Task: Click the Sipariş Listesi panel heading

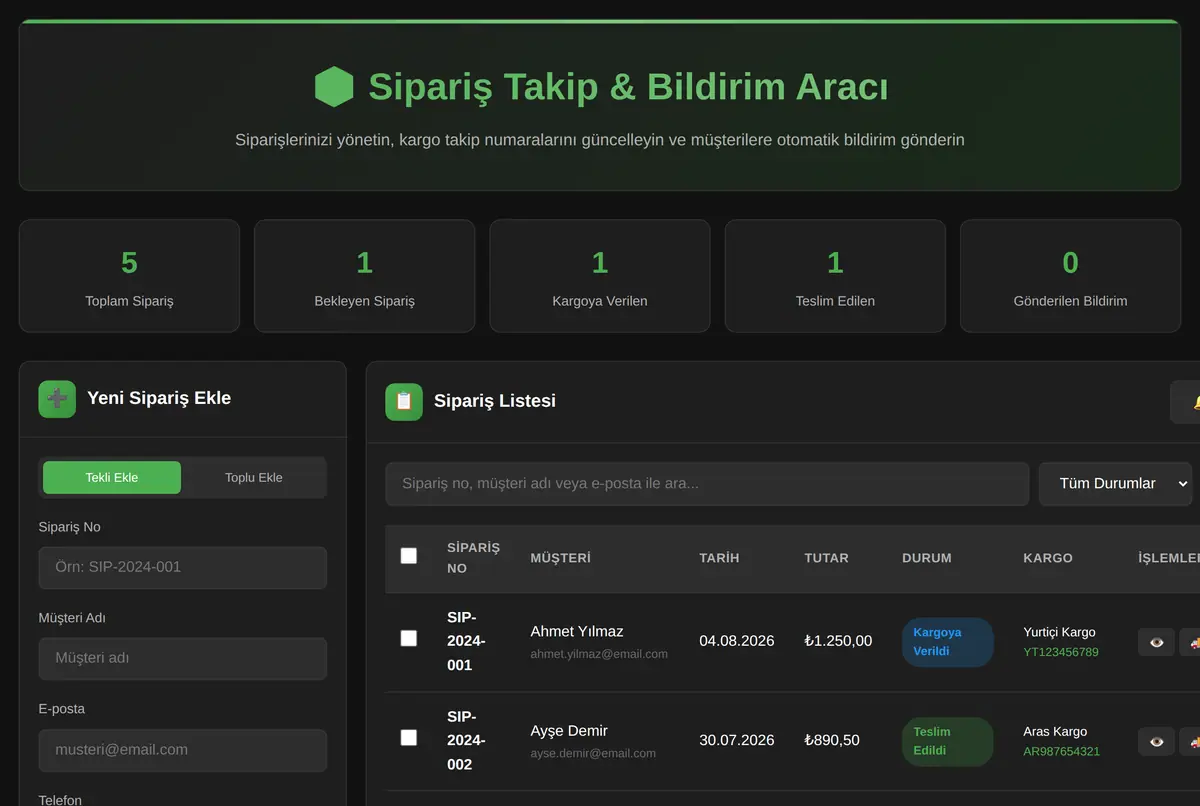Action: pyautogui.click(x=495, y=401)
